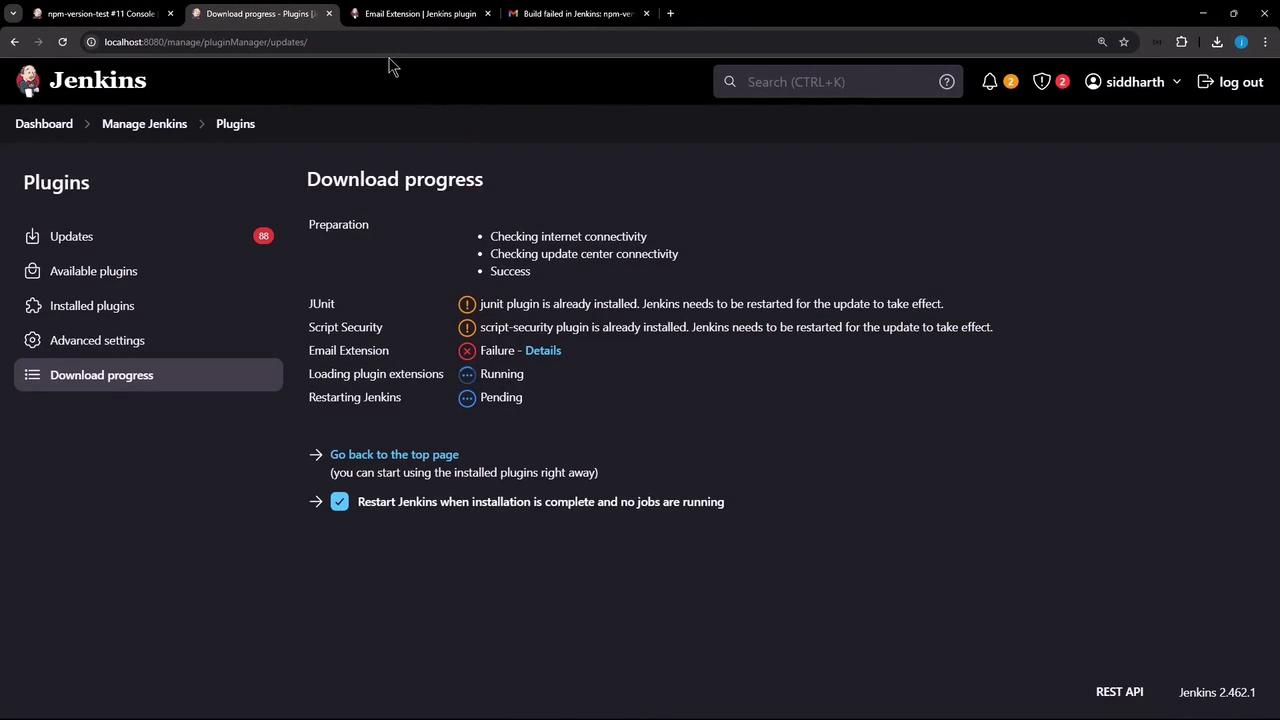
Task: Open the REST API footer link
Action: click(x=1119, y=692)
